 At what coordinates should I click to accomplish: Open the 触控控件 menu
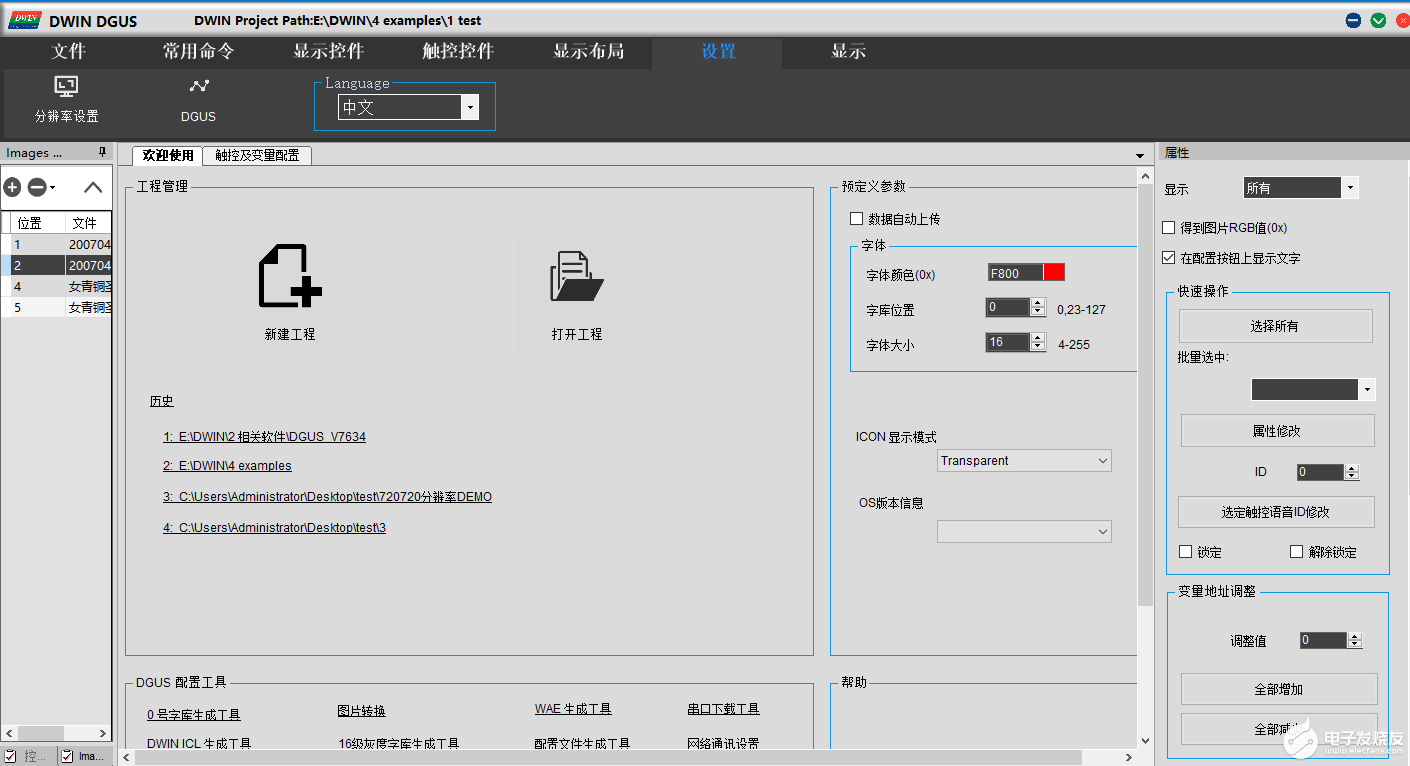(459, 52)
